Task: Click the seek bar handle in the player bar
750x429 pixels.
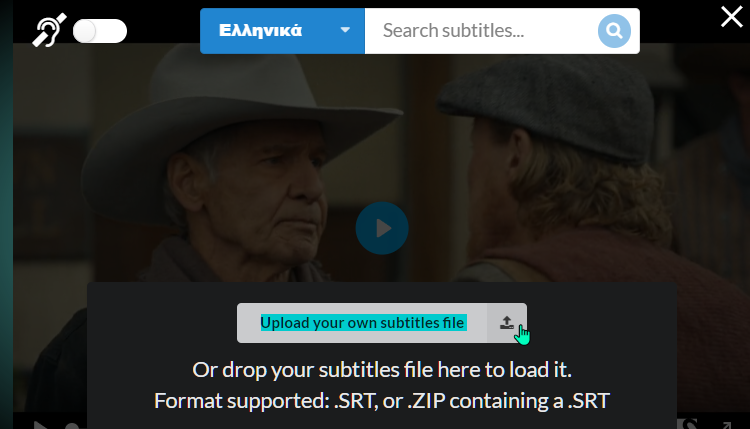Action: click(72, 426)
